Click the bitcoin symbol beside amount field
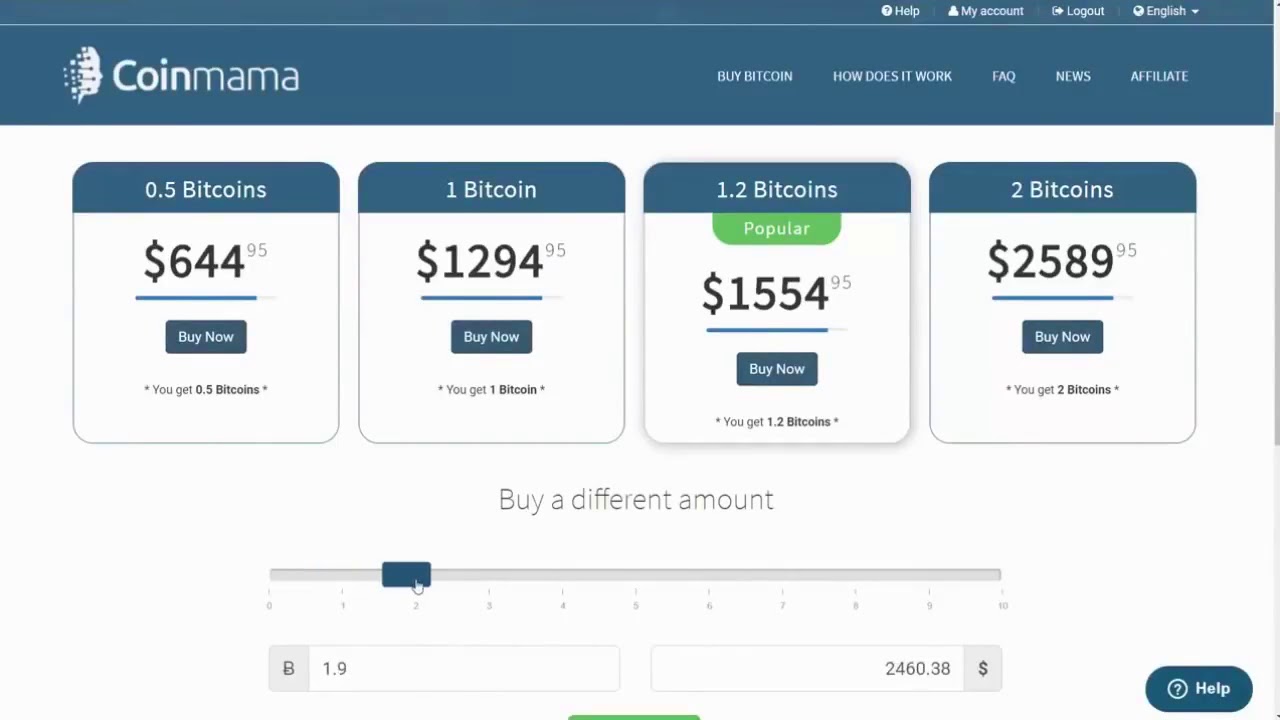Image resolution: width=1280 pixels, height=720 pixels. pyautogui.click(x=289, y=668)
